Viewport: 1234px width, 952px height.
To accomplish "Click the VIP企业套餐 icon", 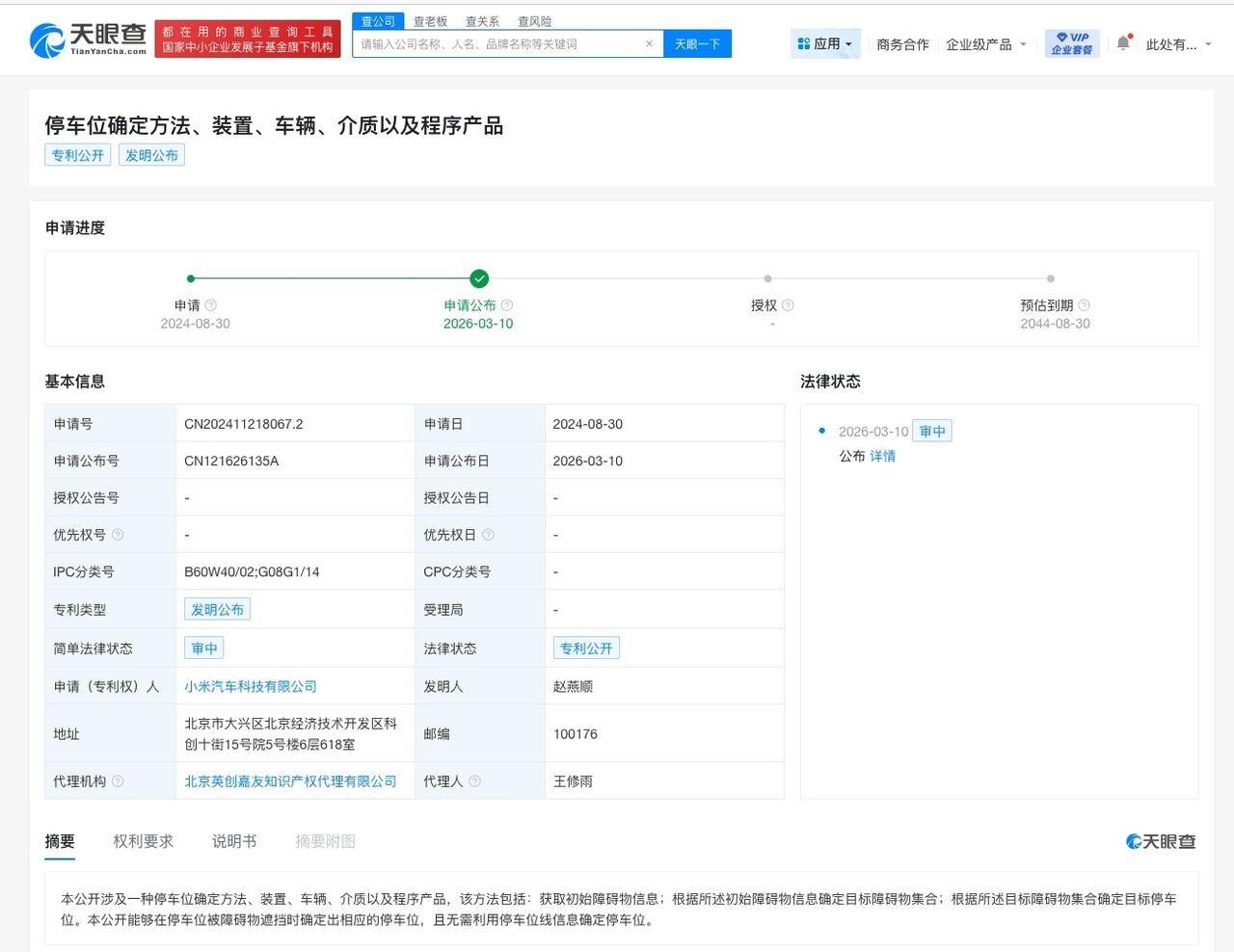I will click(x=1071, y=42).
